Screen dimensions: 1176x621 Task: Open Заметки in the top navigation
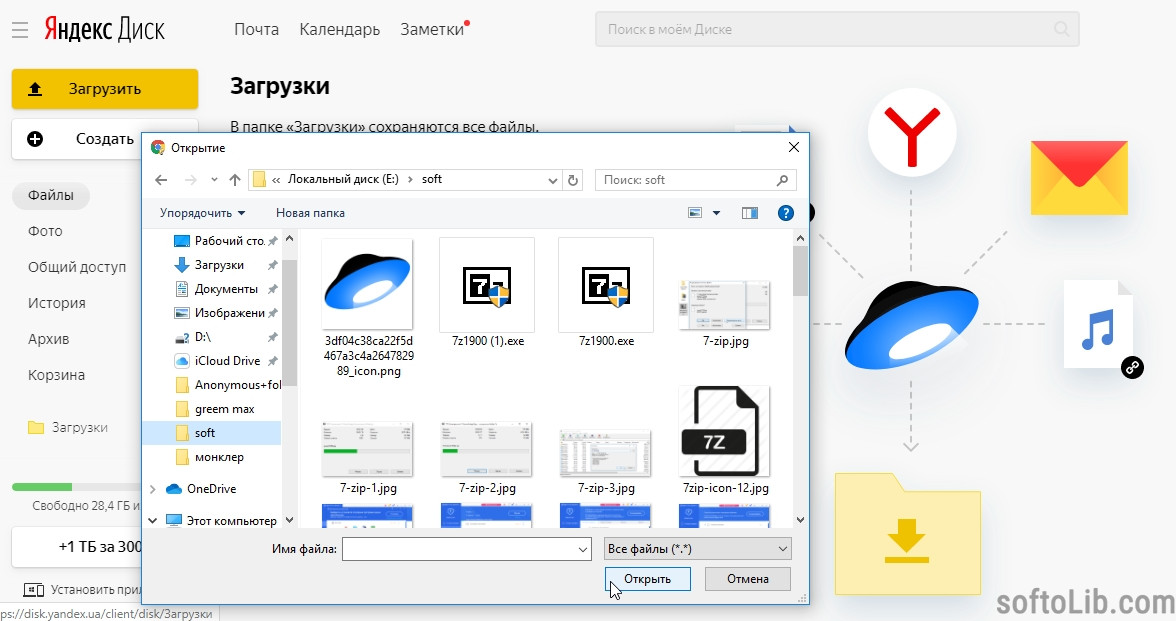(x=433, y=29)
